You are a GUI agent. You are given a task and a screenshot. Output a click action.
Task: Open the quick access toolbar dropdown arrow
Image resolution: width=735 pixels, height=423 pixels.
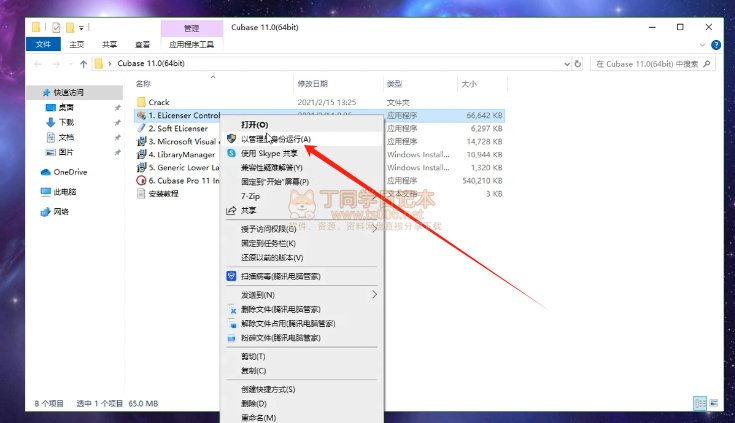click(x=81, y=28)
